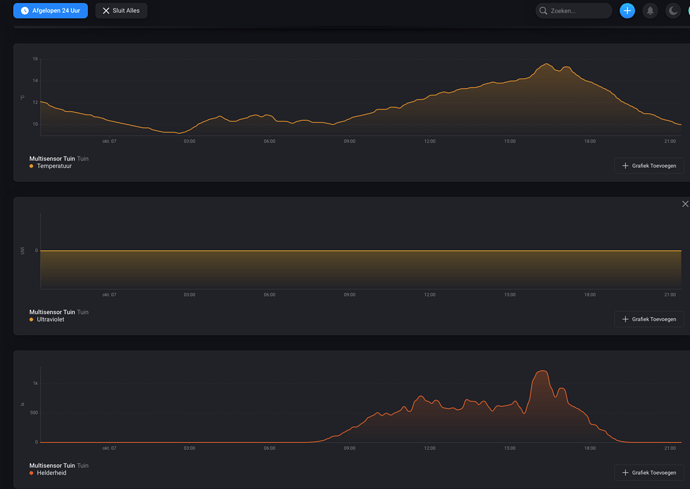The height and width of the screenshot is (489, 690).
Task: Add graph to the Helderheid chart
Action: [649, 473]
